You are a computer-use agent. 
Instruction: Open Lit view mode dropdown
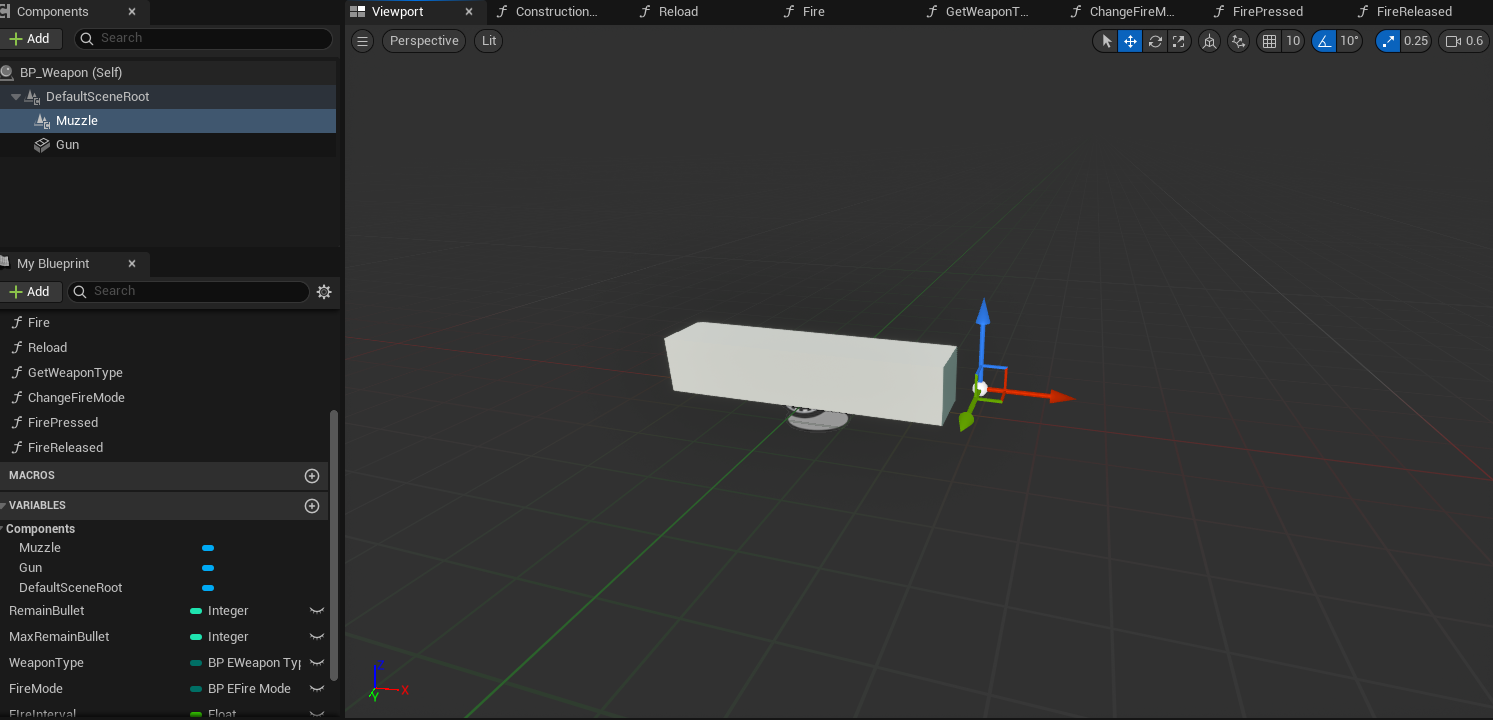pos(489,41)
